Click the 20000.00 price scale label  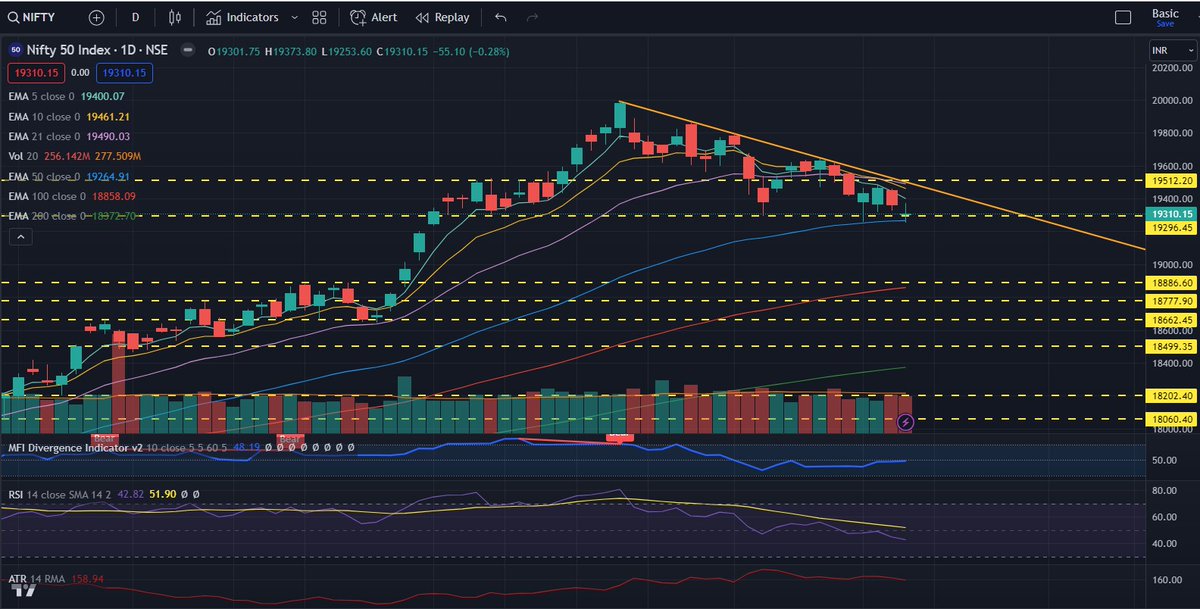pyautogui.click(x=1173, y=101)
